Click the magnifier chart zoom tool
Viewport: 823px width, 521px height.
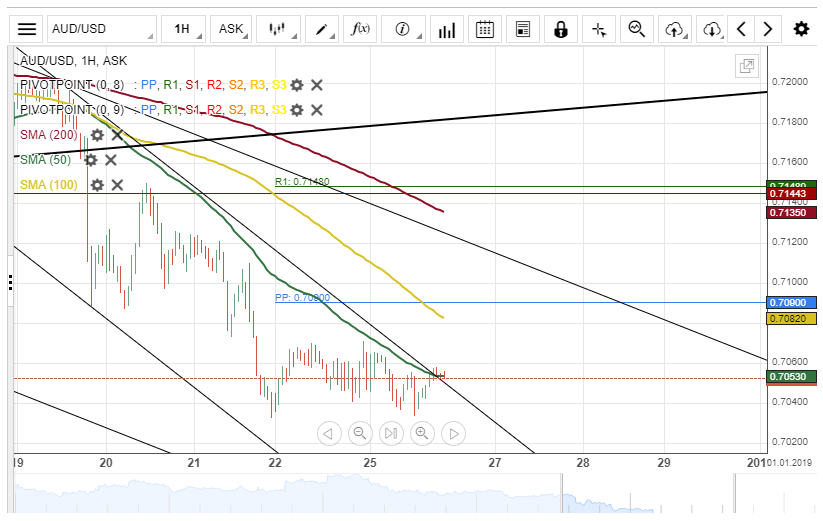(x=637, y=29)
